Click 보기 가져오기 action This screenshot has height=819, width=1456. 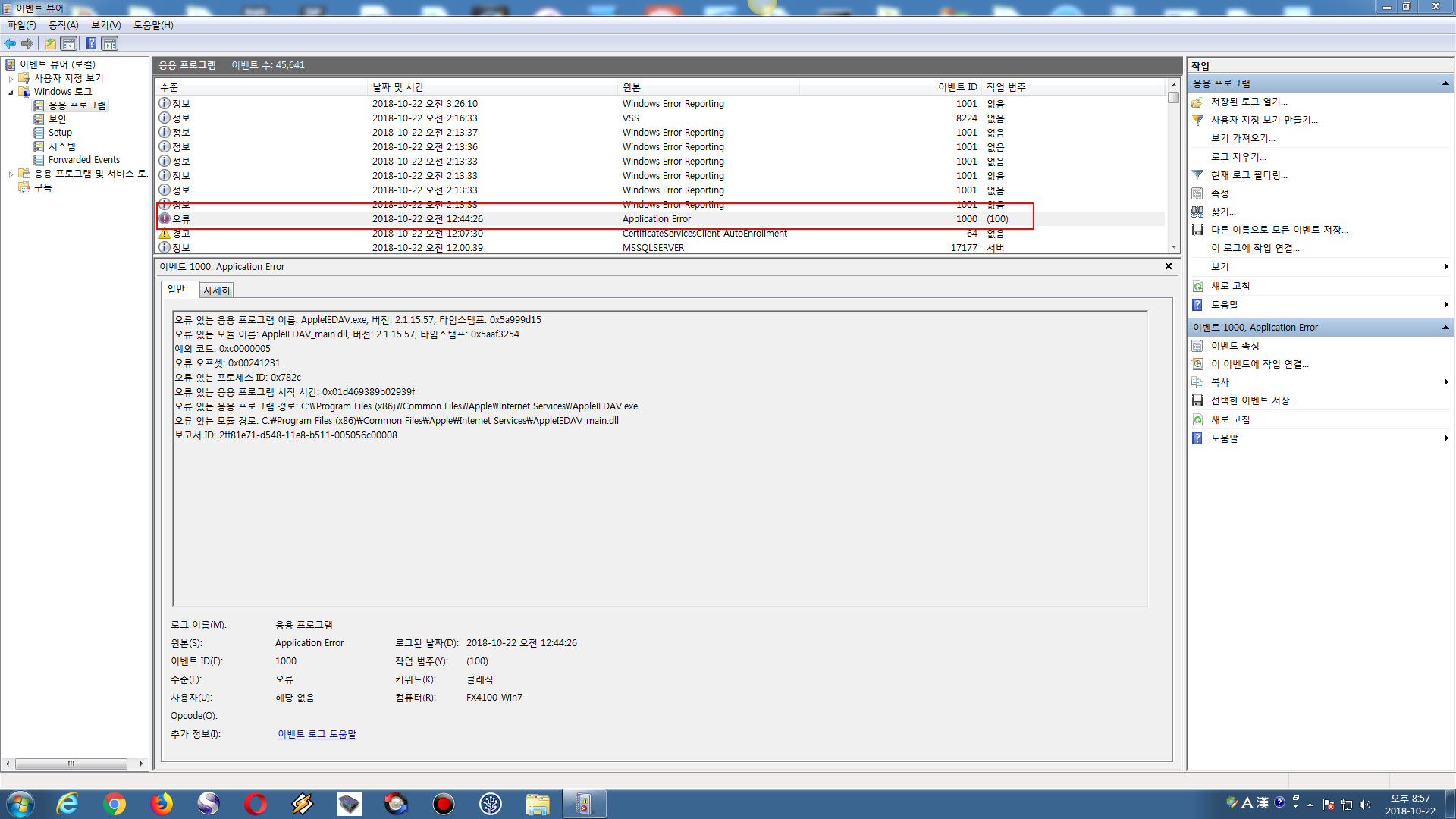click(x=1243, y=138)
